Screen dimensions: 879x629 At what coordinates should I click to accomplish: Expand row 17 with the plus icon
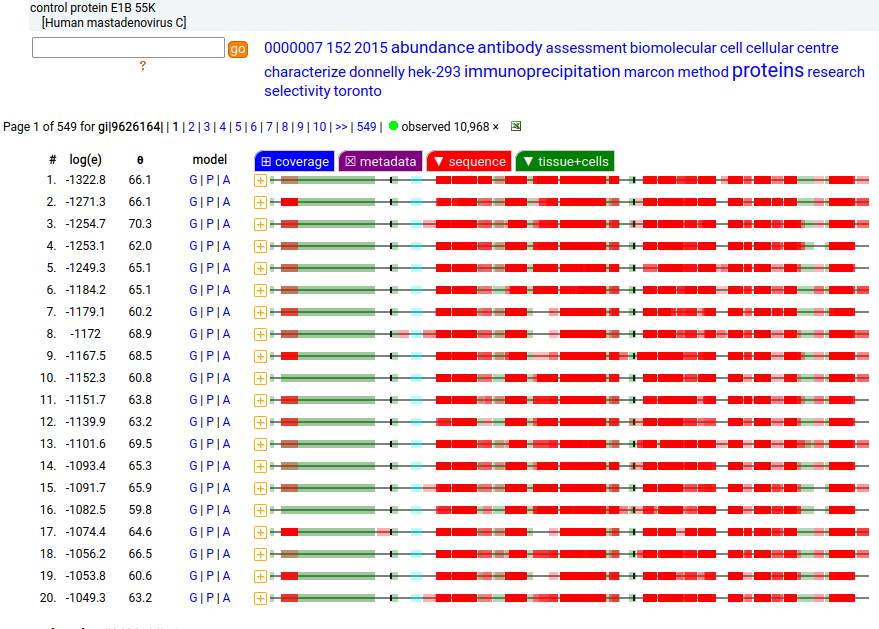click(x=260, y=533)
